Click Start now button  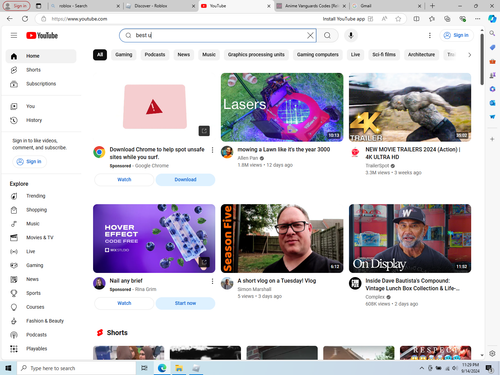tap(185, 303)
